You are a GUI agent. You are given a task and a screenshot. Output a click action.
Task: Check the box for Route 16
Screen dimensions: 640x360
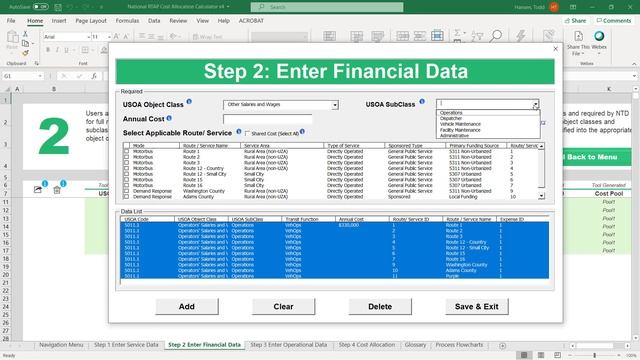coord(126,185)
